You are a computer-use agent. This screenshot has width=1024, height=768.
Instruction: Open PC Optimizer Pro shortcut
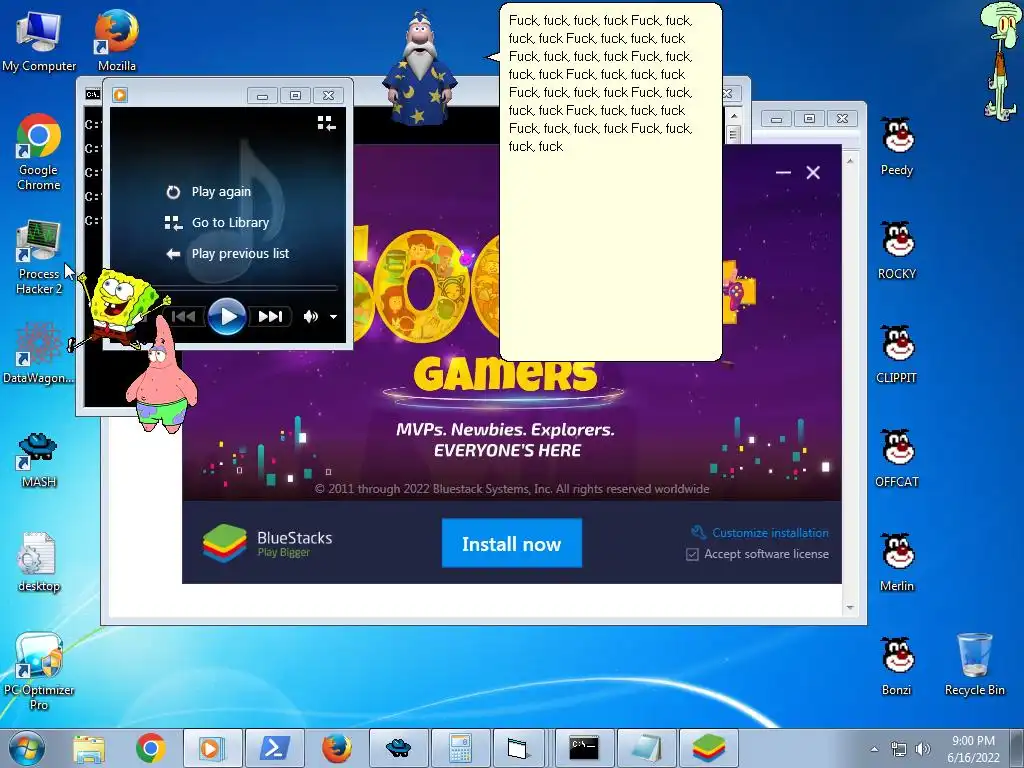click(x=39, y=671)
